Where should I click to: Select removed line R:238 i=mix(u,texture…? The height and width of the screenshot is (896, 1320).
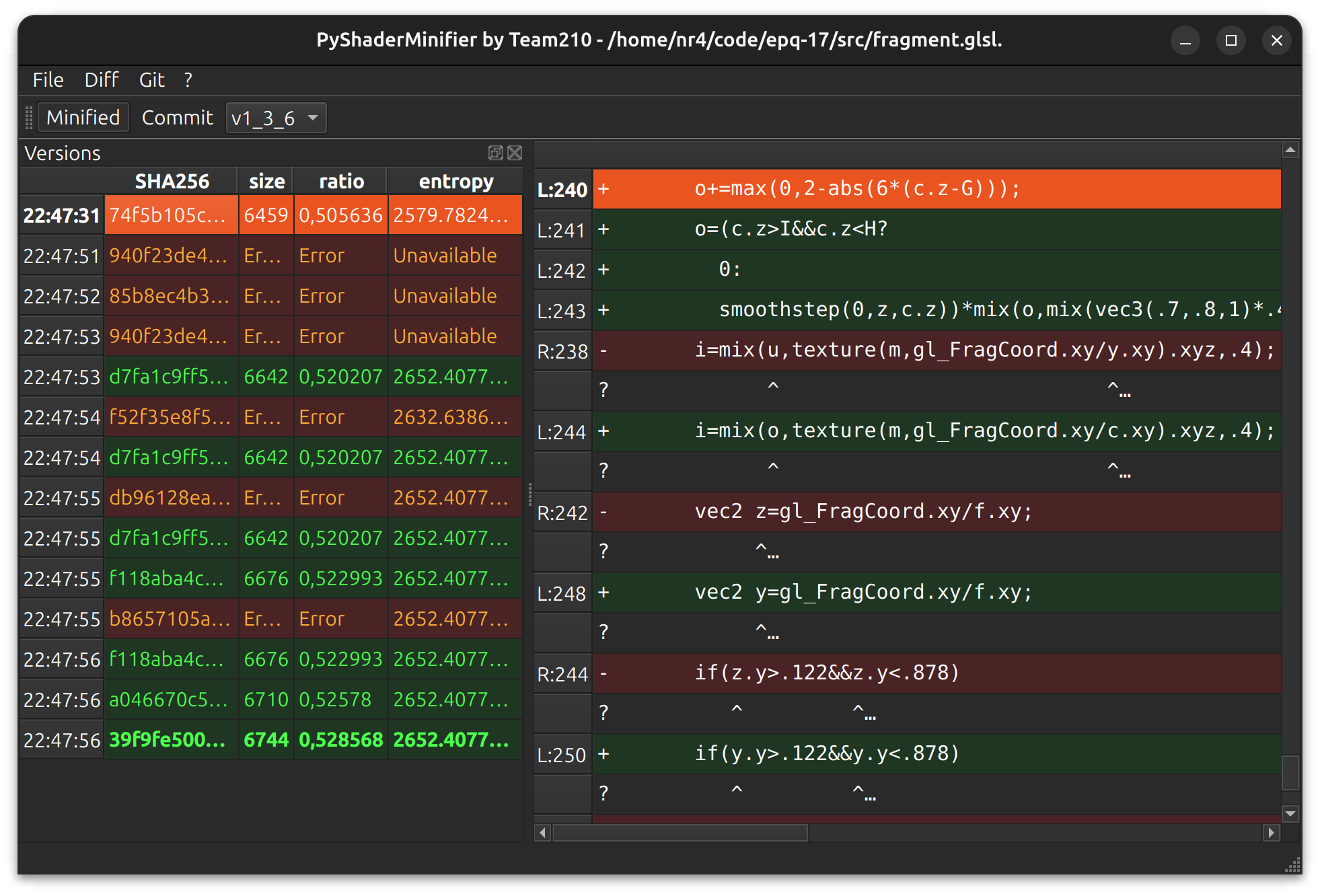pos(937,350)
